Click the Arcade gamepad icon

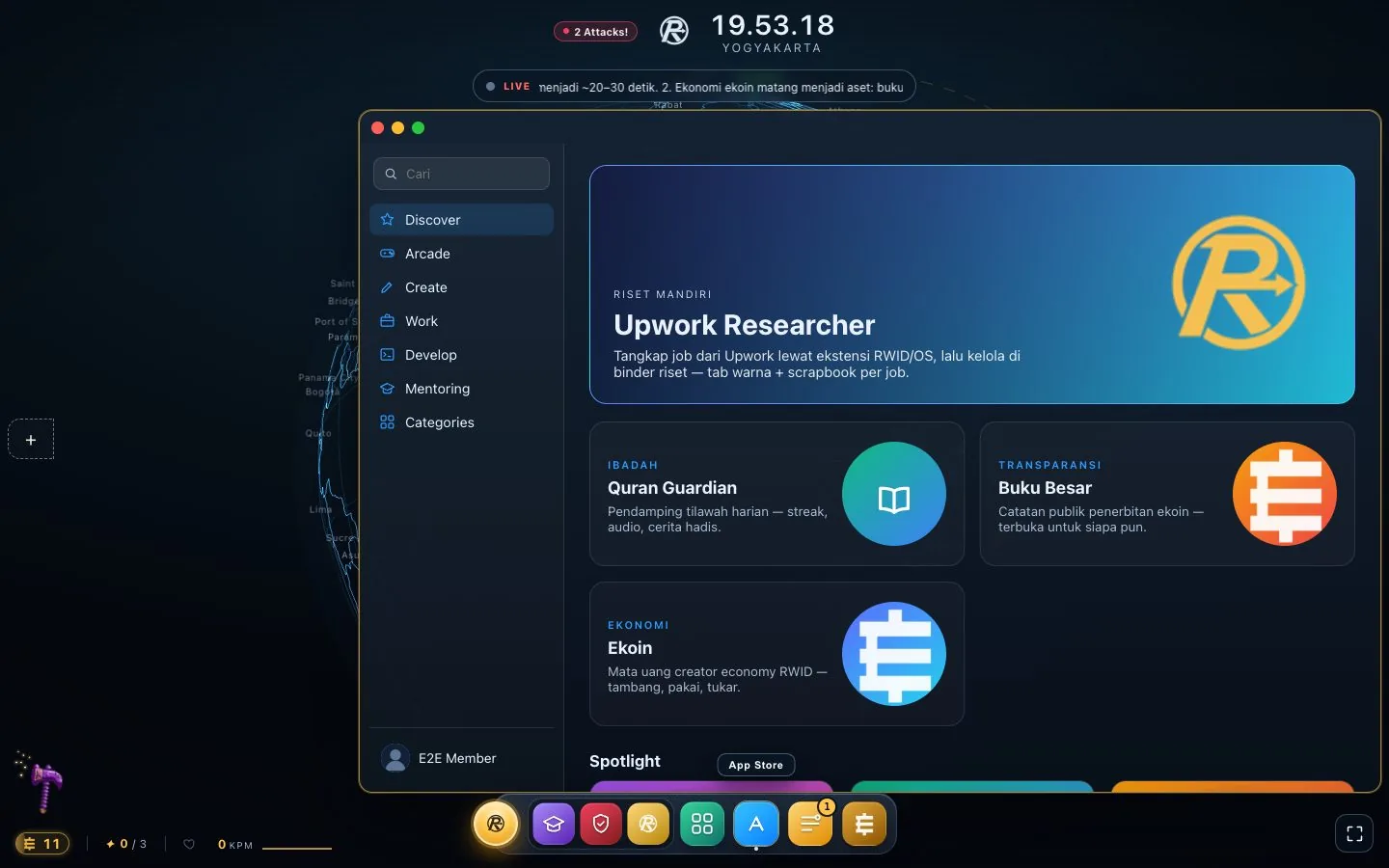point(387,254)
